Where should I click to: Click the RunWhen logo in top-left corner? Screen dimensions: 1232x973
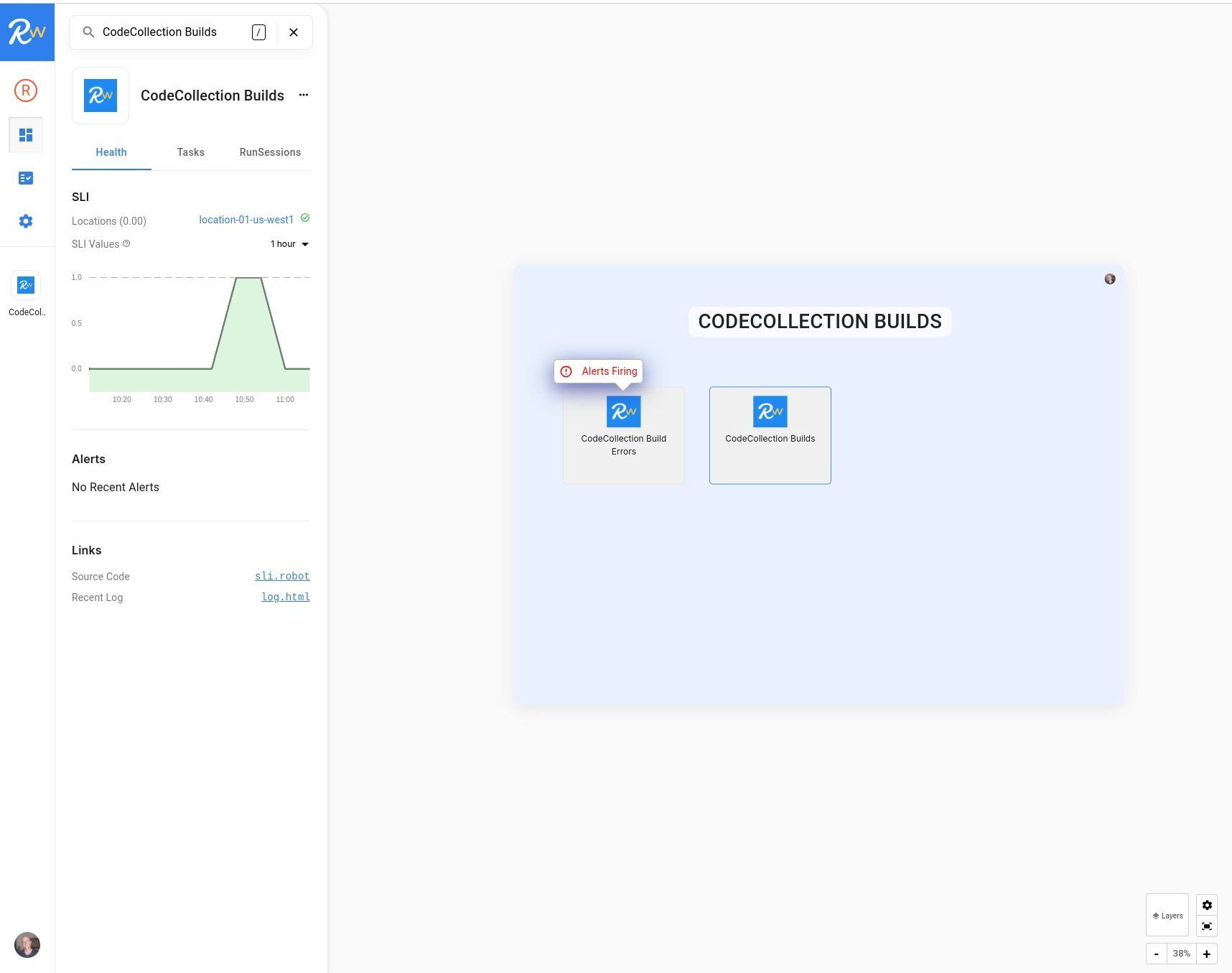(x=27, y=32)
